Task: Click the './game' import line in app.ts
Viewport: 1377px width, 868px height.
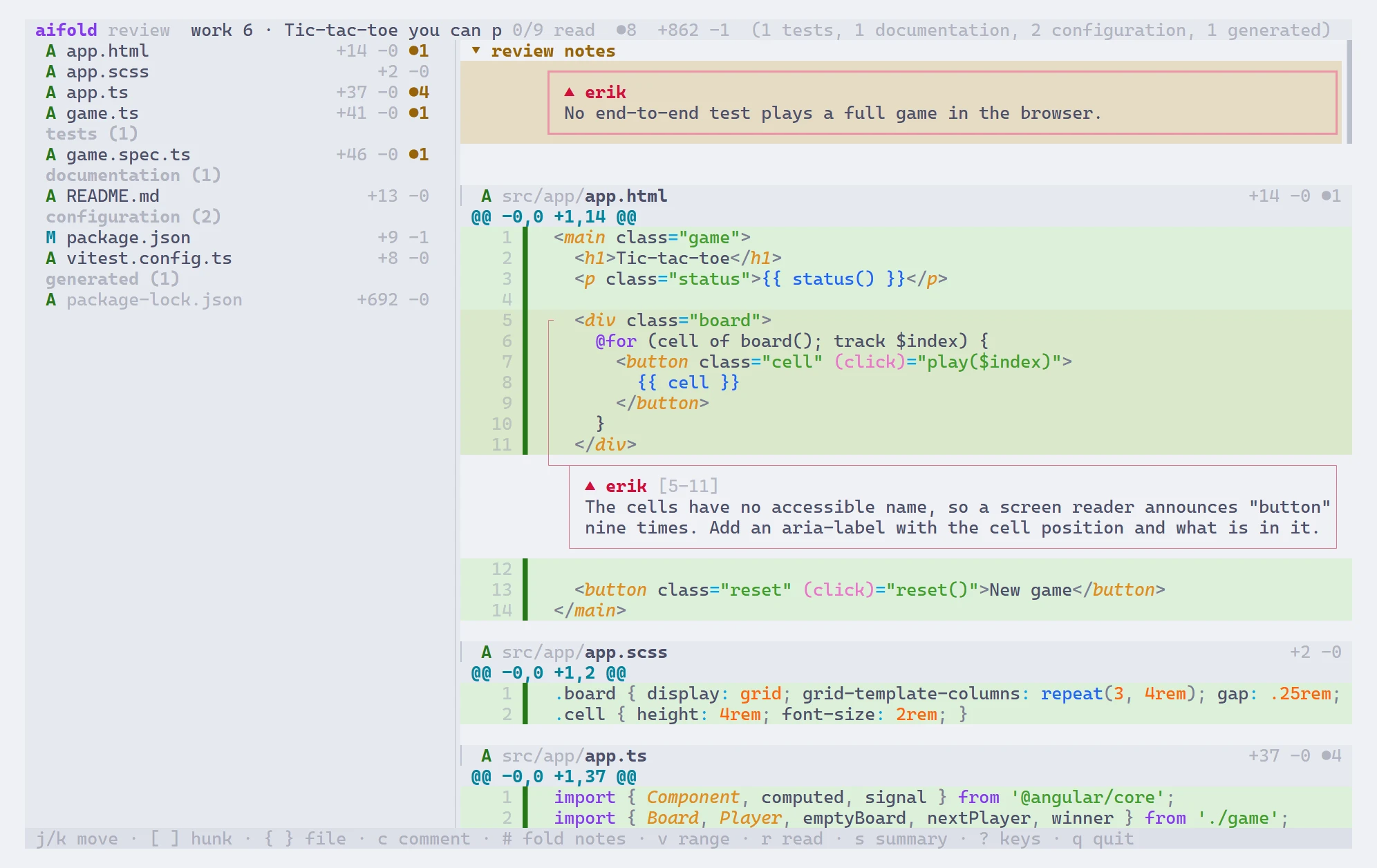Action: [x=906, y=818]
